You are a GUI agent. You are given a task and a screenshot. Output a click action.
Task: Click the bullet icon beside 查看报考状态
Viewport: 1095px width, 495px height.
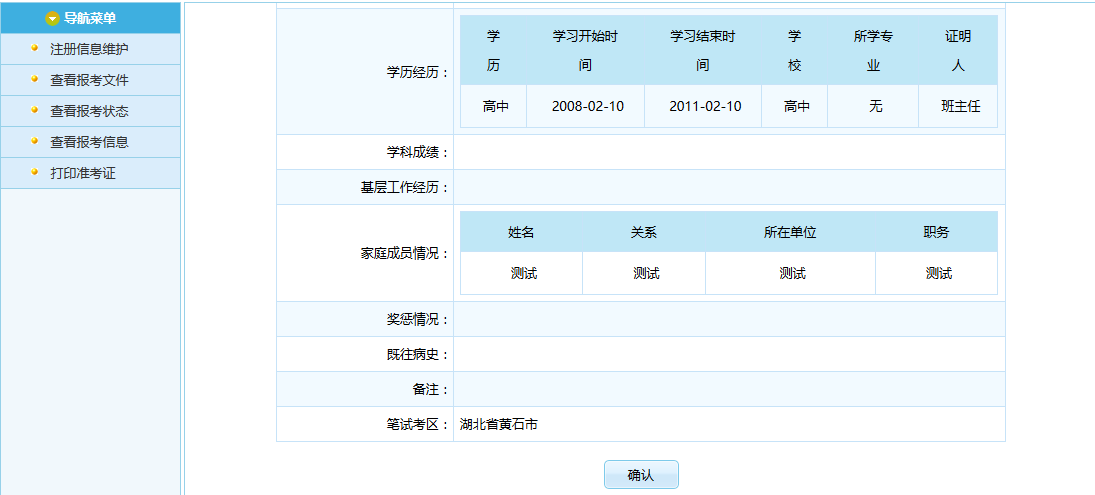(35, 110)
